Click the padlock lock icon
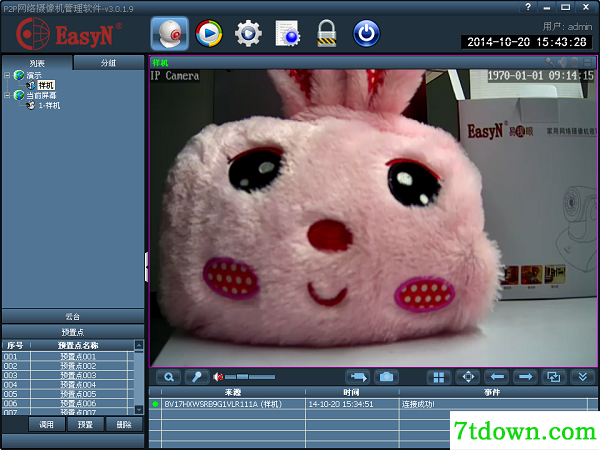600x450 pixels. tap(327, 34)
